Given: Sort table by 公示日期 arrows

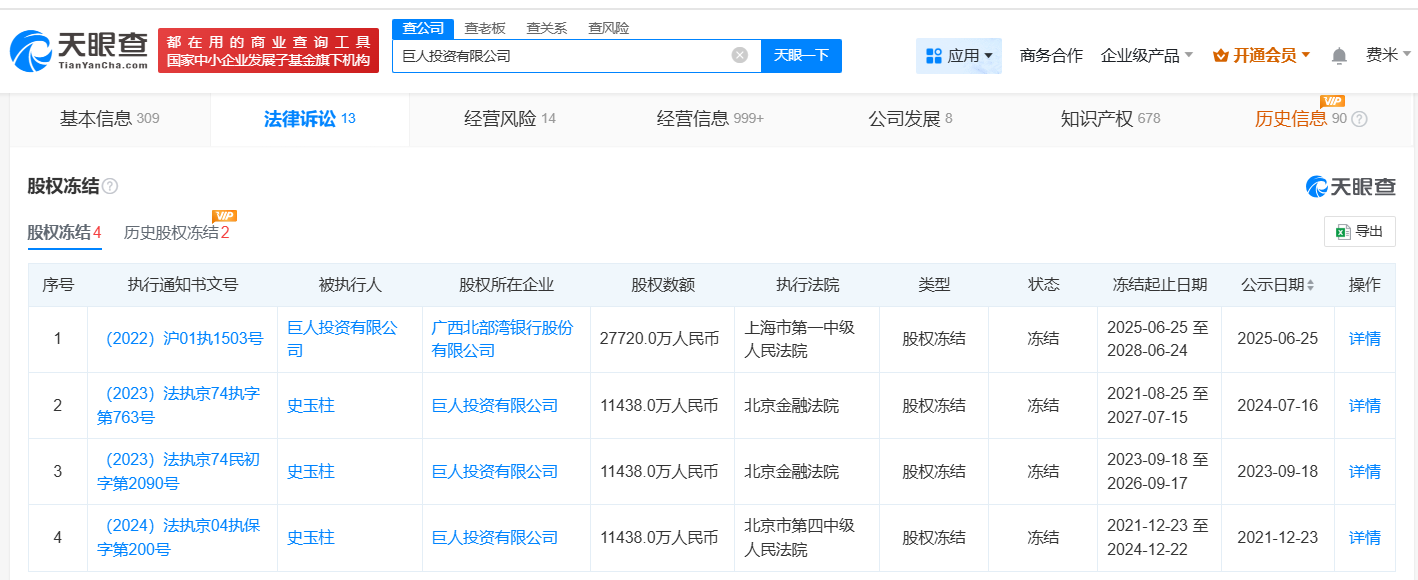Looking at the screenshot, I should tap(1311, 285).
